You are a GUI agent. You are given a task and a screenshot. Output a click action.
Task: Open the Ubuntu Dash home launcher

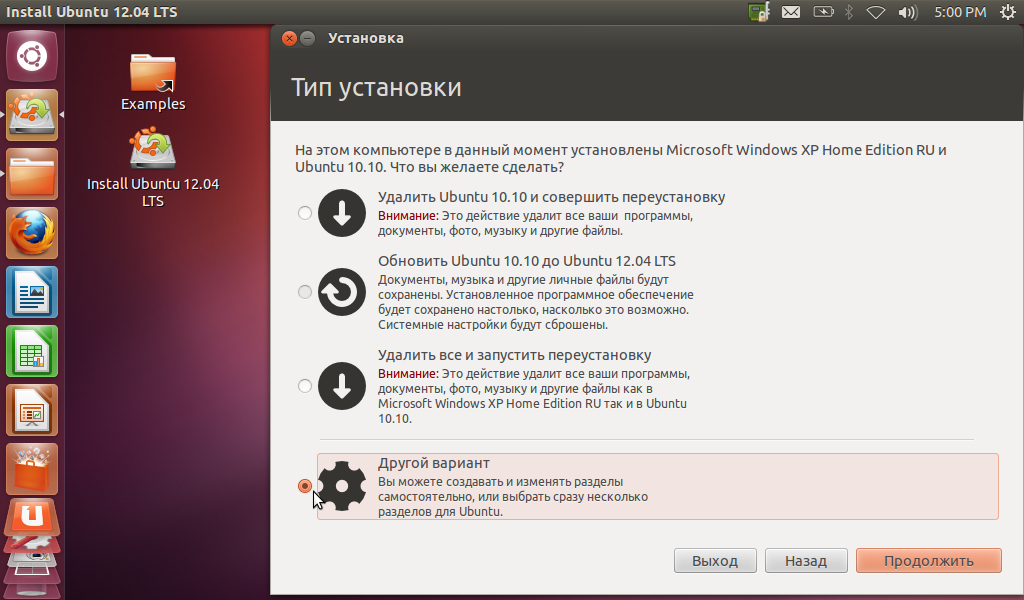point(32,56)
